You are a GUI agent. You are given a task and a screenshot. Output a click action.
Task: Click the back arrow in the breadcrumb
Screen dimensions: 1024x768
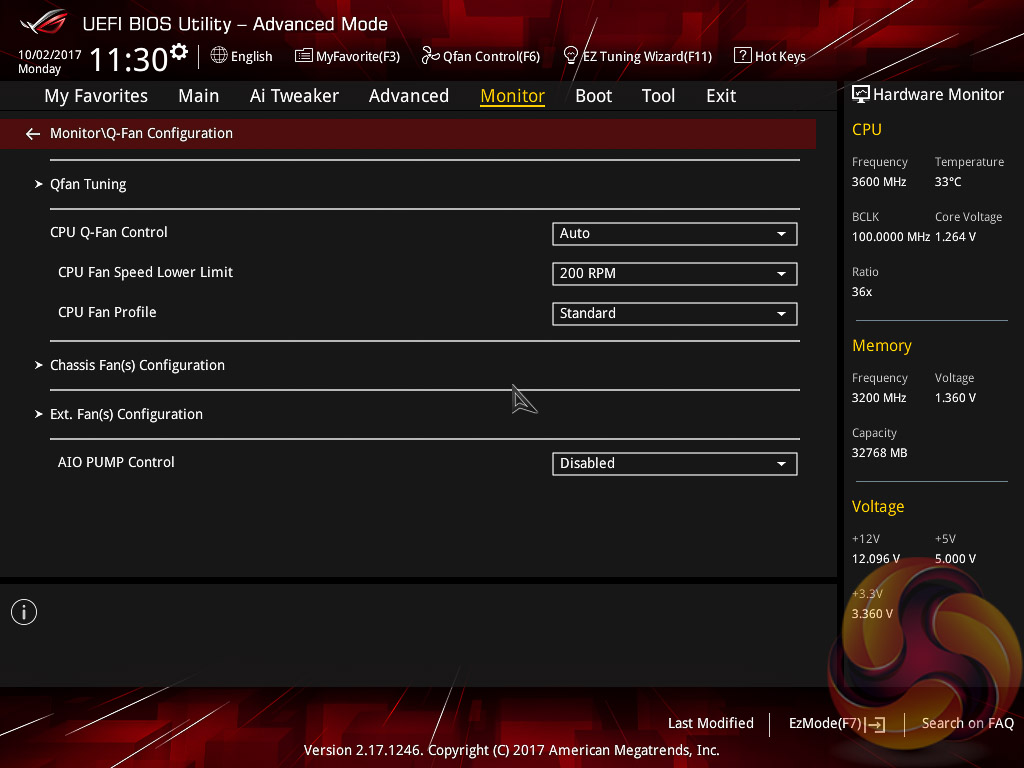coord(33,134)
